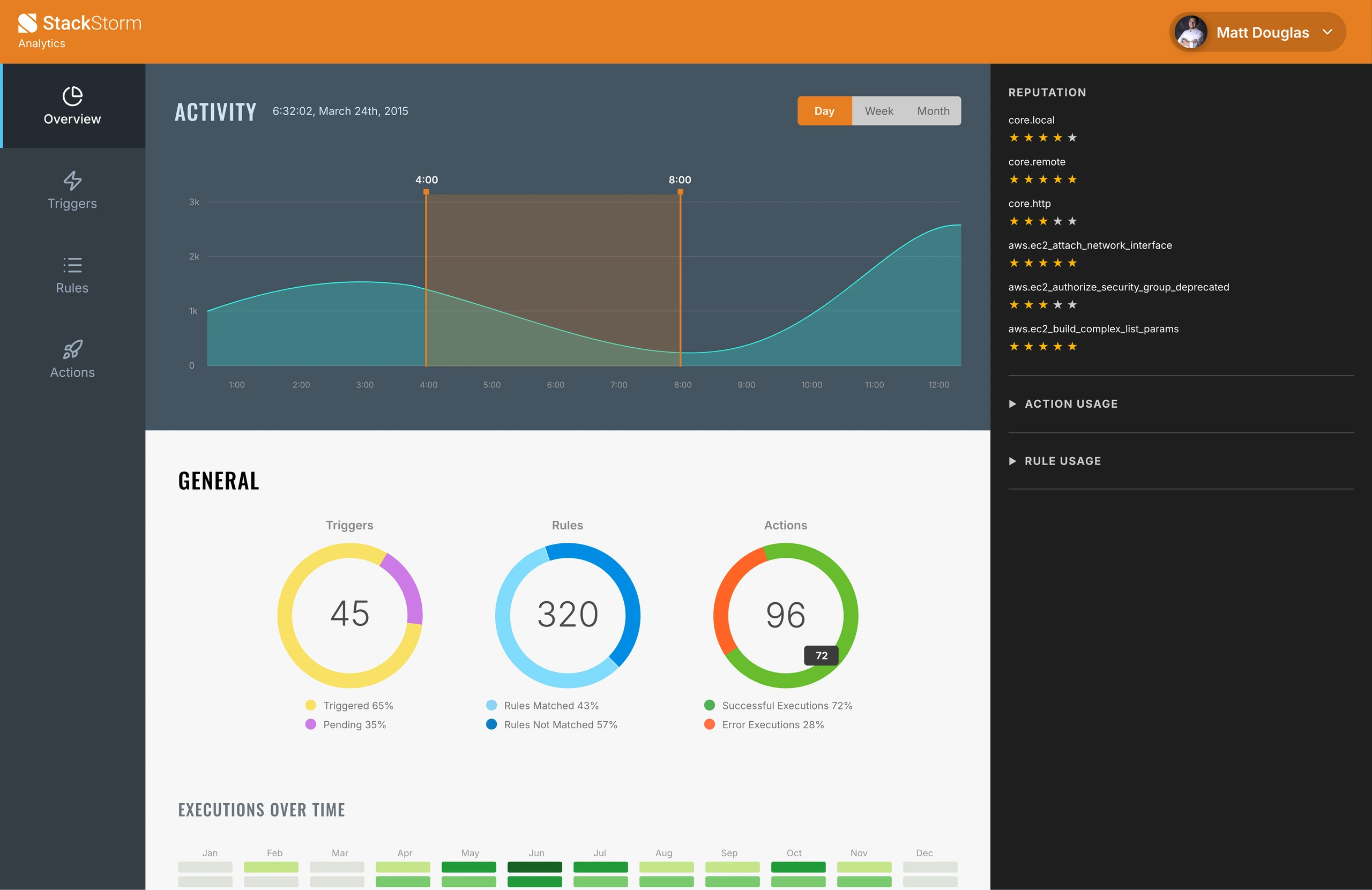Viewport: 1372px width, 890px height.
Task: Open aws.ec2_build_complex_list_params entry
Action: tap(1093, 329)
